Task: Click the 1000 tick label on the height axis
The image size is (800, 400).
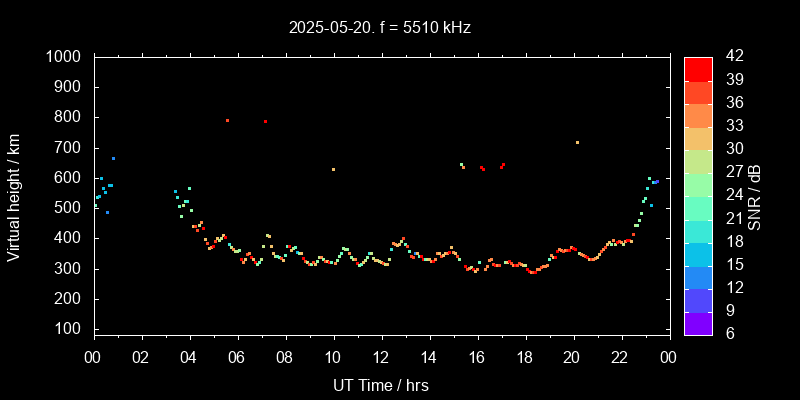Action: pyautogui.click(x=64, y=57)
